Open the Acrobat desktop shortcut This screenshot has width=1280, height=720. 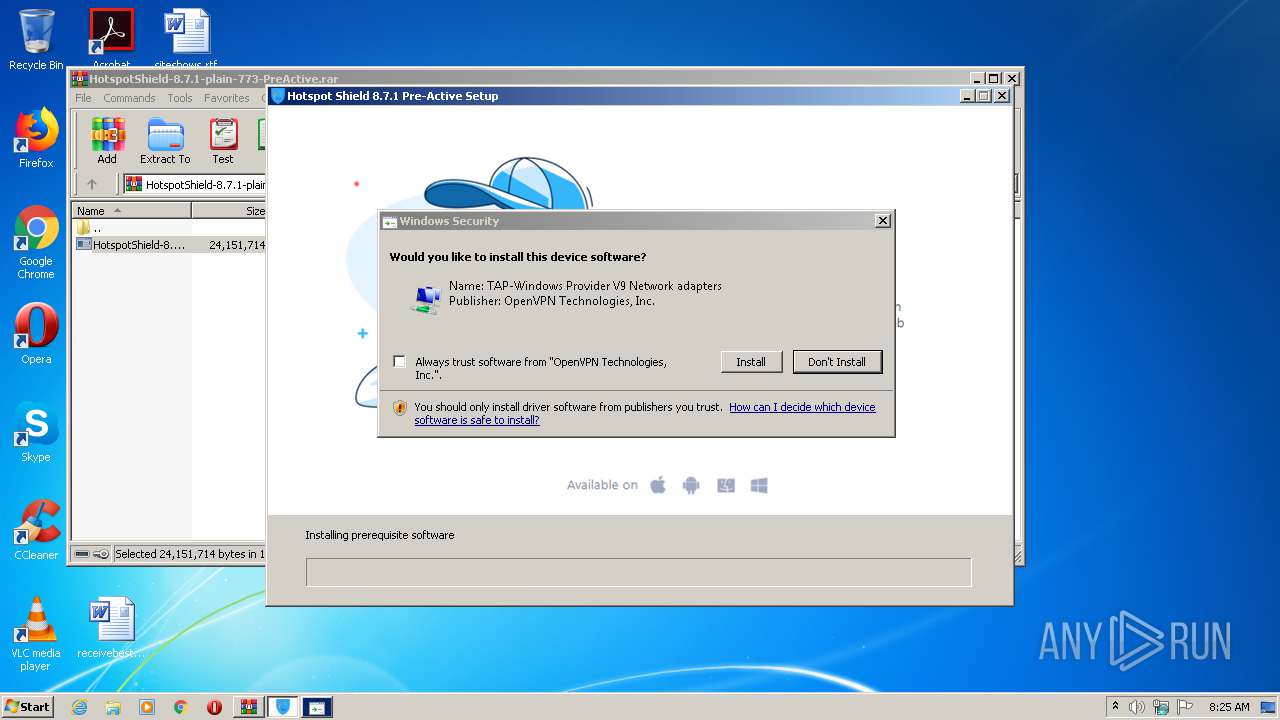[x=111, y=38]
